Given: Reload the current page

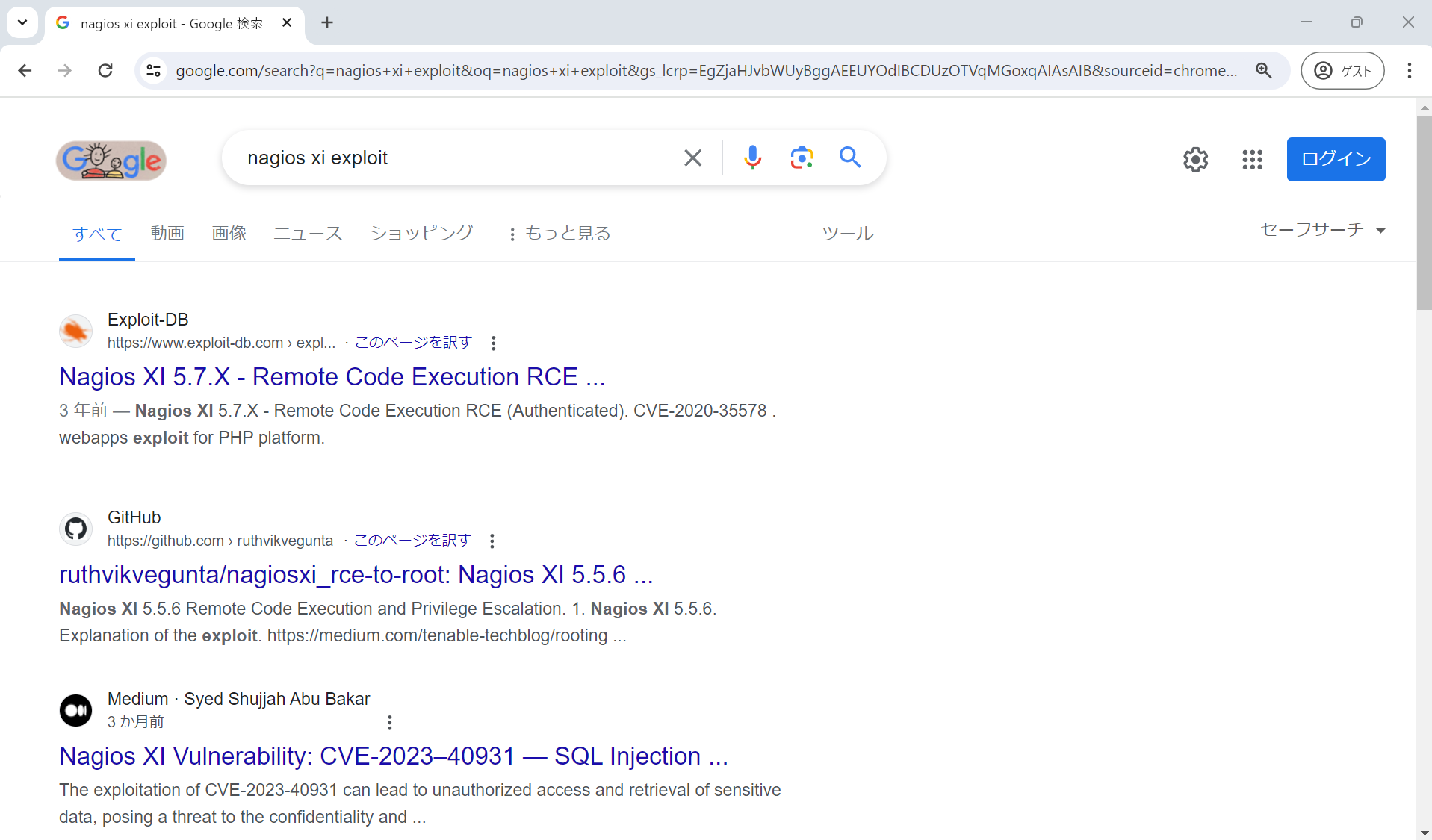Looking at the screenshot, I should tap(105, 70).
